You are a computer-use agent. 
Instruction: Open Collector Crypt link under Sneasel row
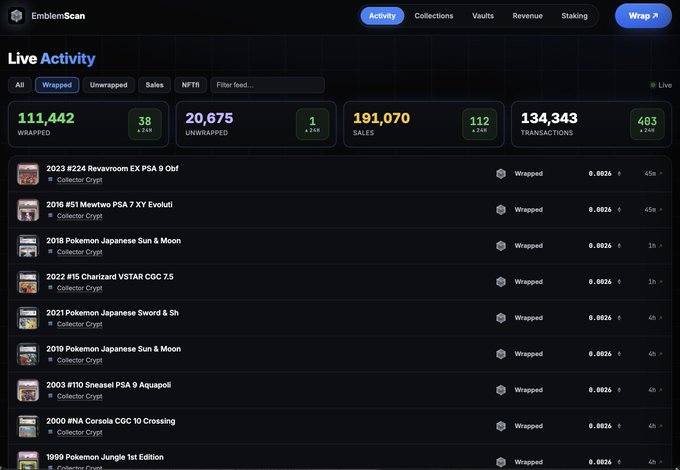(x=80, y=396)
